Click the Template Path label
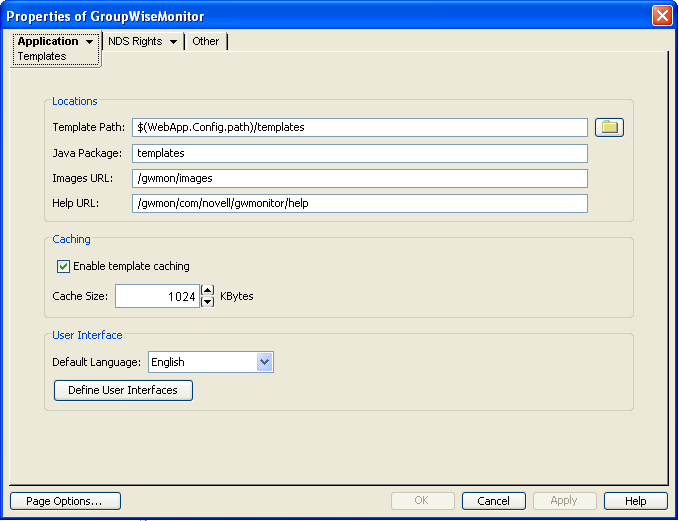The height and width of the screenshot is (521, 679). point(89,127)
